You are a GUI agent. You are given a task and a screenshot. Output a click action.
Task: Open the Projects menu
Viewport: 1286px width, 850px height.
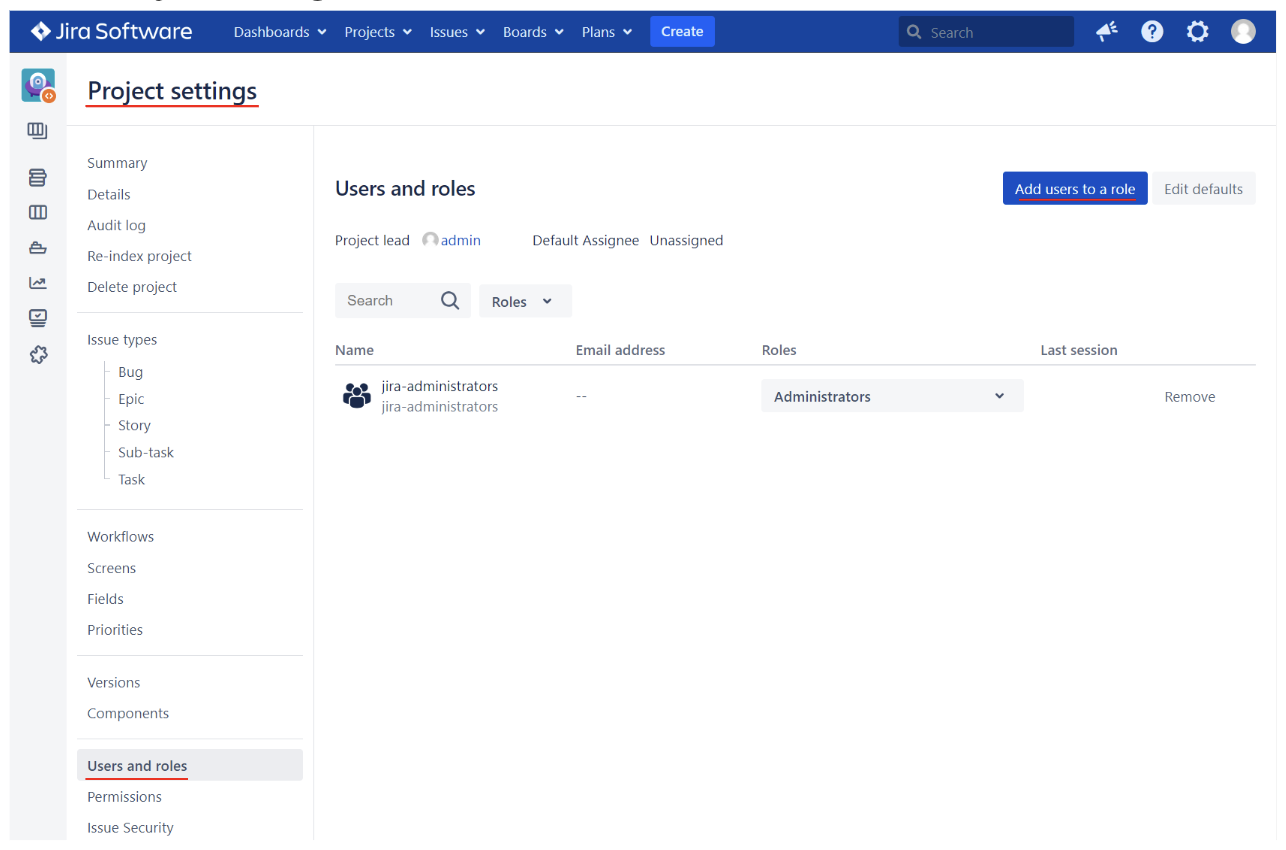coord(378,32)
